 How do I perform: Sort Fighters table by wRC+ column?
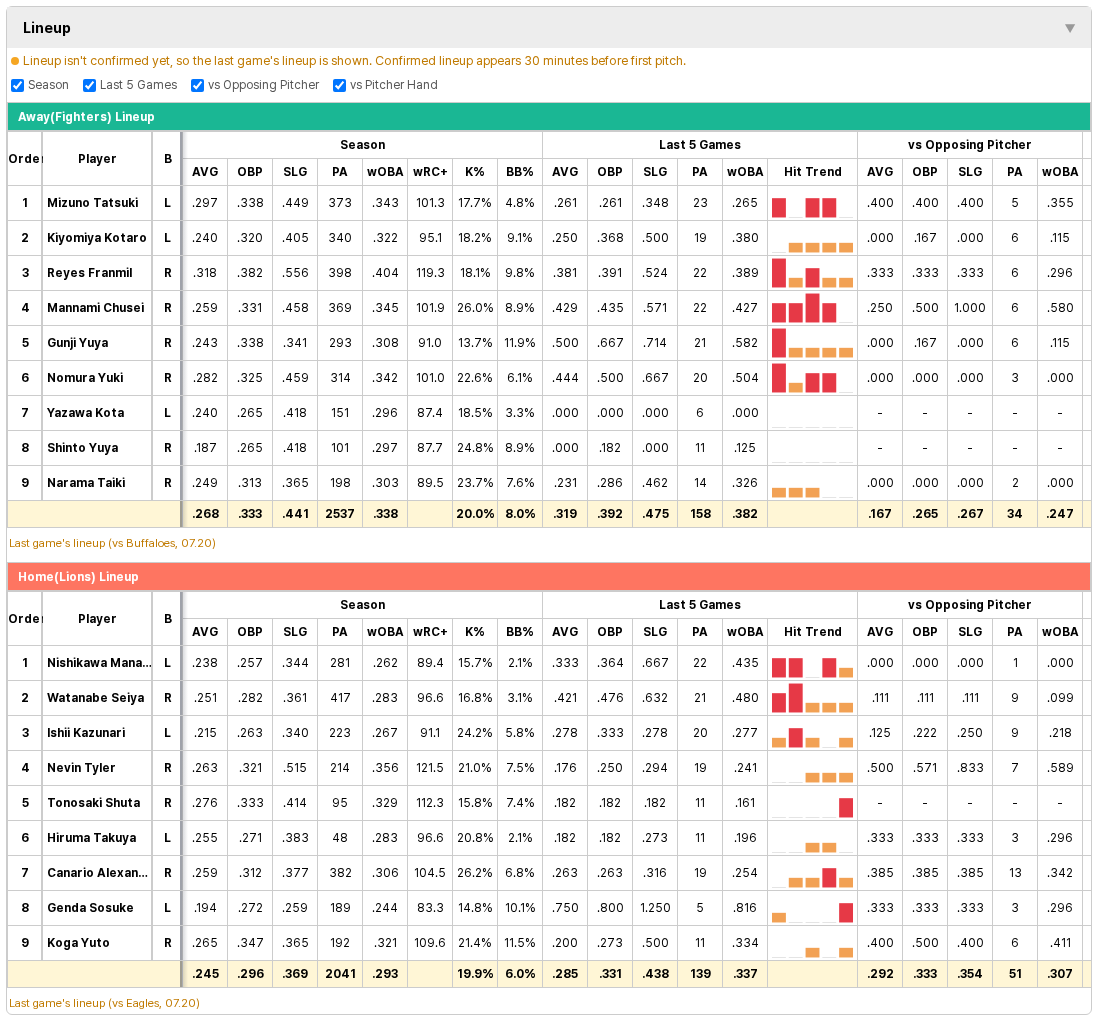click(x=430, y=172)
